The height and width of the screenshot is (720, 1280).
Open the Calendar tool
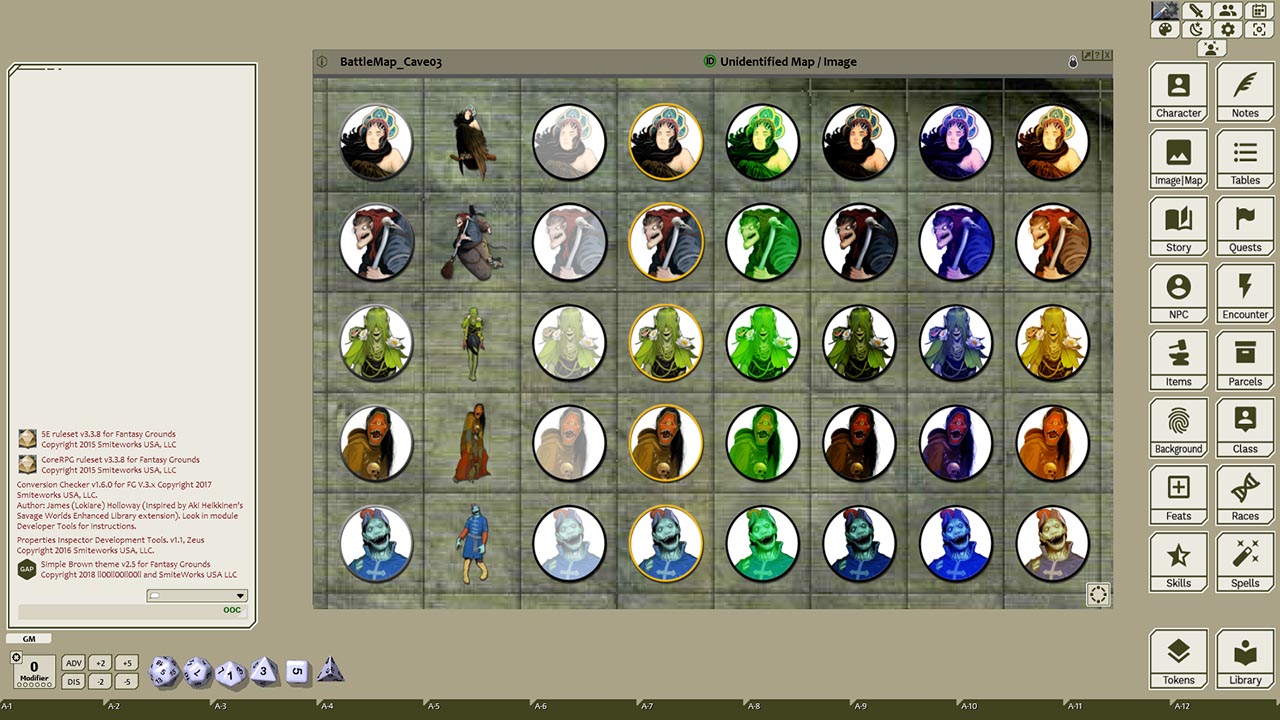(1257, 10)
